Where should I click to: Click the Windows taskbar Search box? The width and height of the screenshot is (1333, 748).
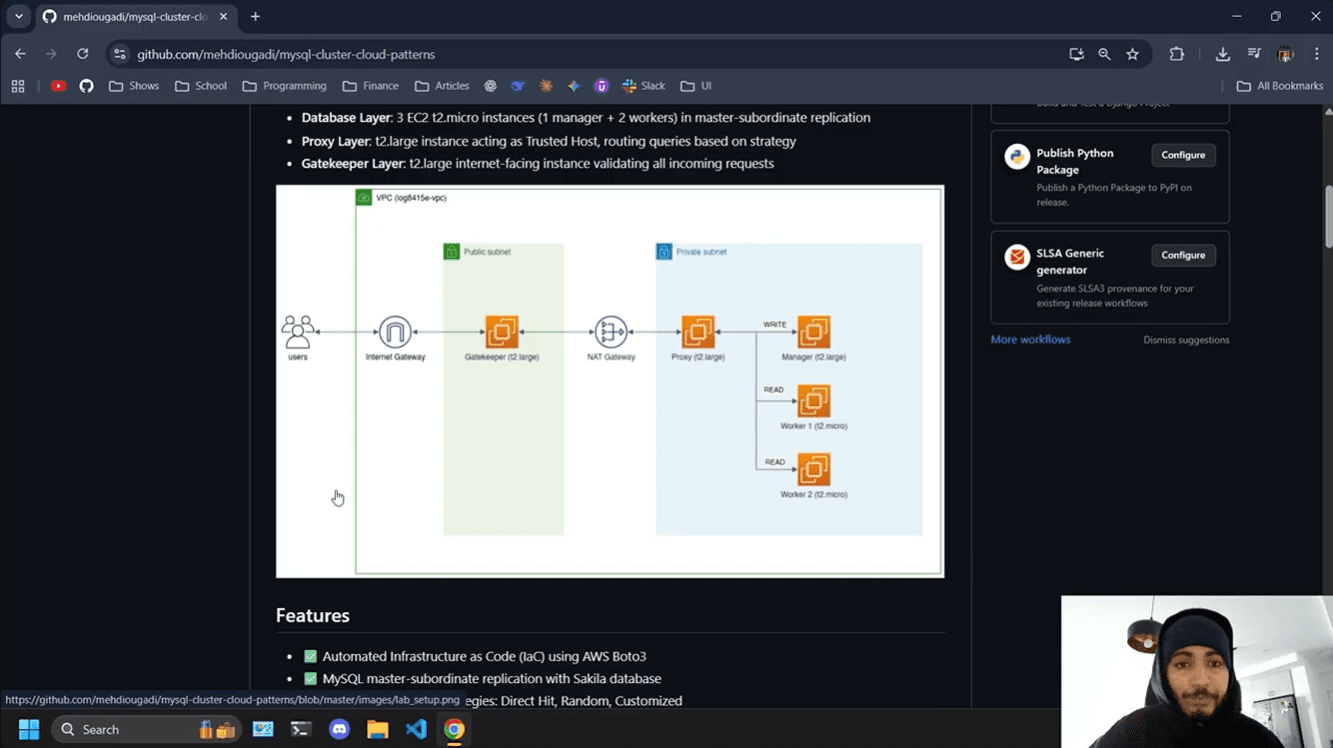click(x=145, y=729)
